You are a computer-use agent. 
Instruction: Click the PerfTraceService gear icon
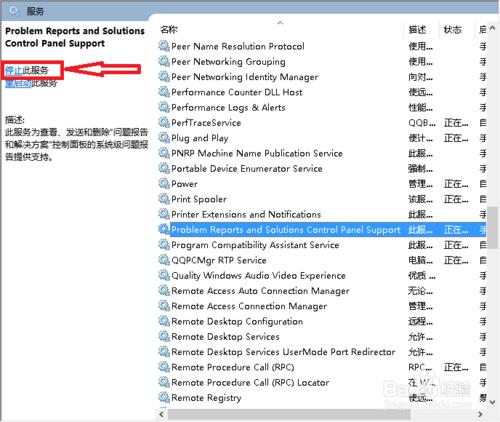(x=164, y=122)
